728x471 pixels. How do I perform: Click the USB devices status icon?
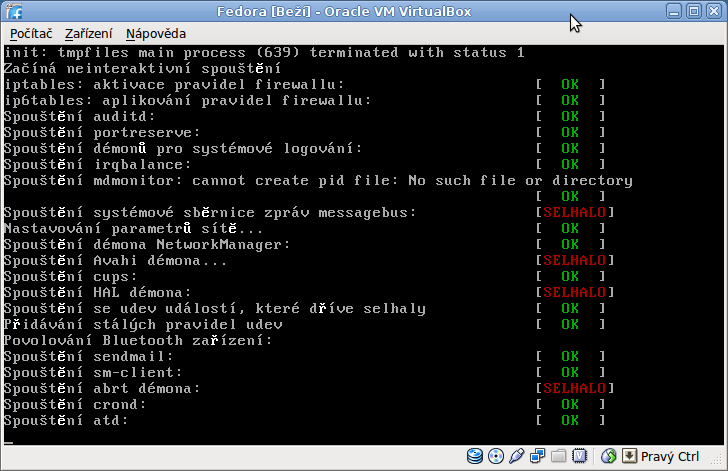click(516, 457)
